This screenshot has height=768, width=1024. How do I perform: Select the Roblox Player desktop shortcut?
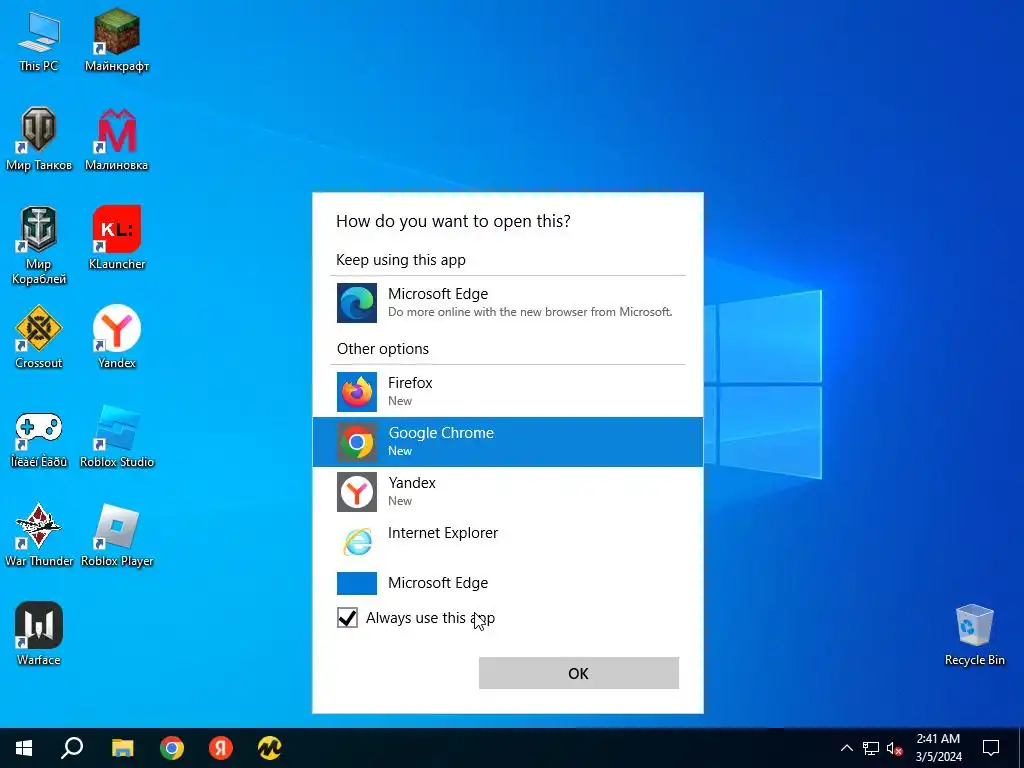[x=117, y=536]
